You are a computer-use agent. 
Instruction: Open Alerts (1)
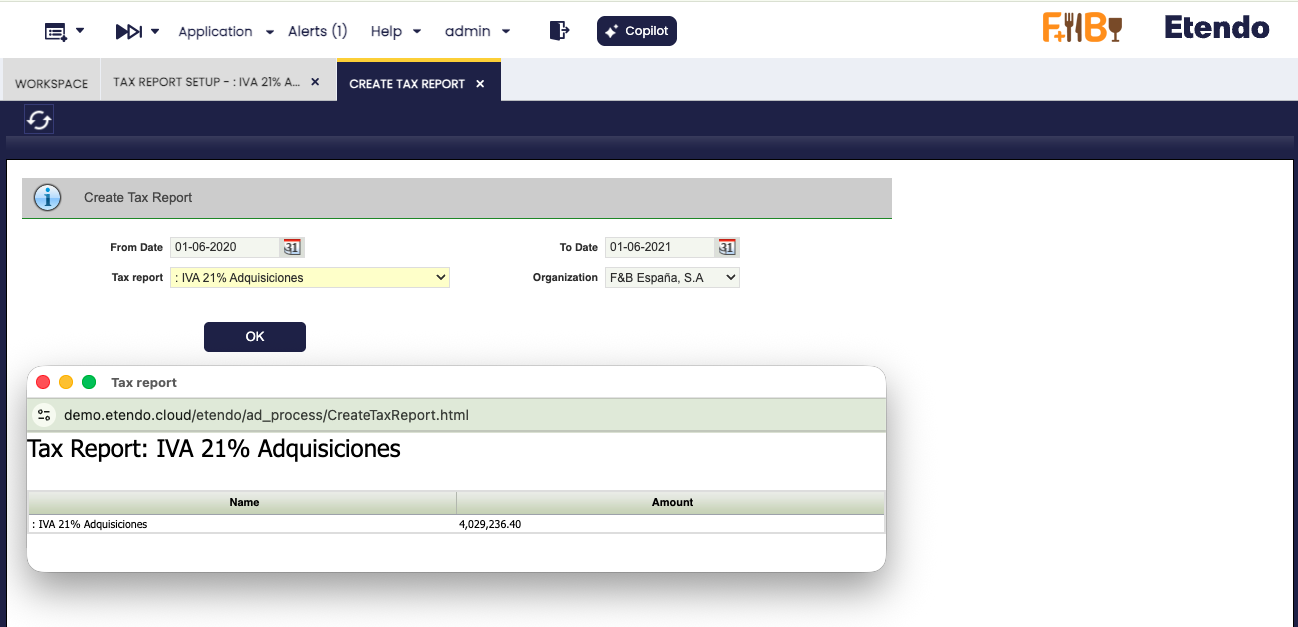[x=318, y=31]
